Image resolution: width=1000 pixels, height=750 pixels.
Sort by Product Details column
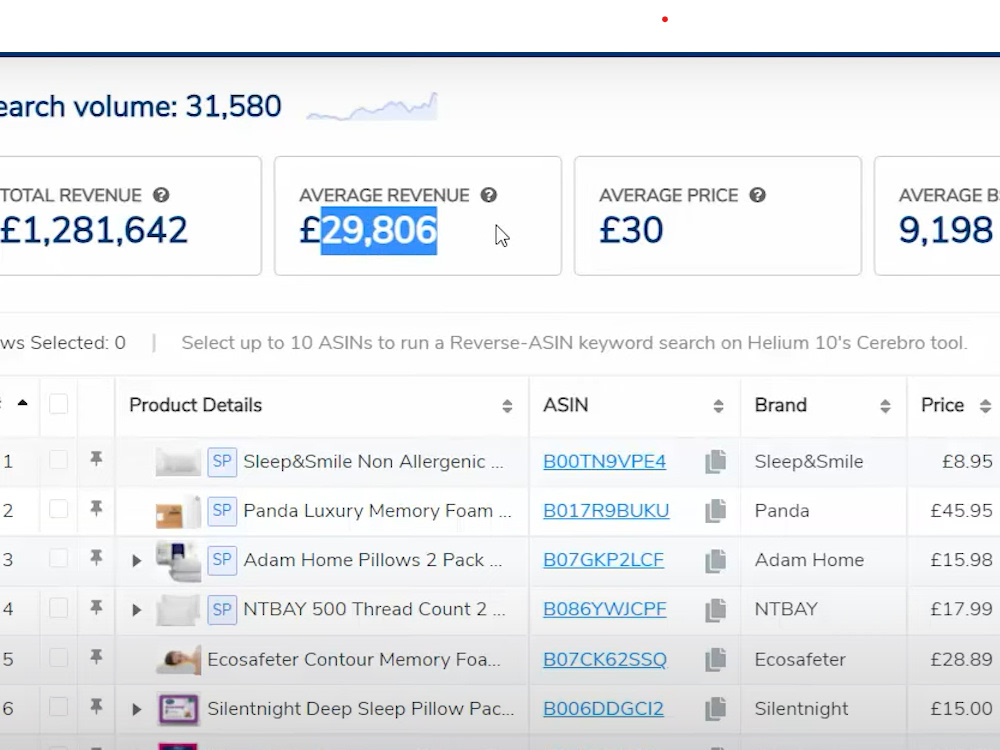click(x=507, y=406)
